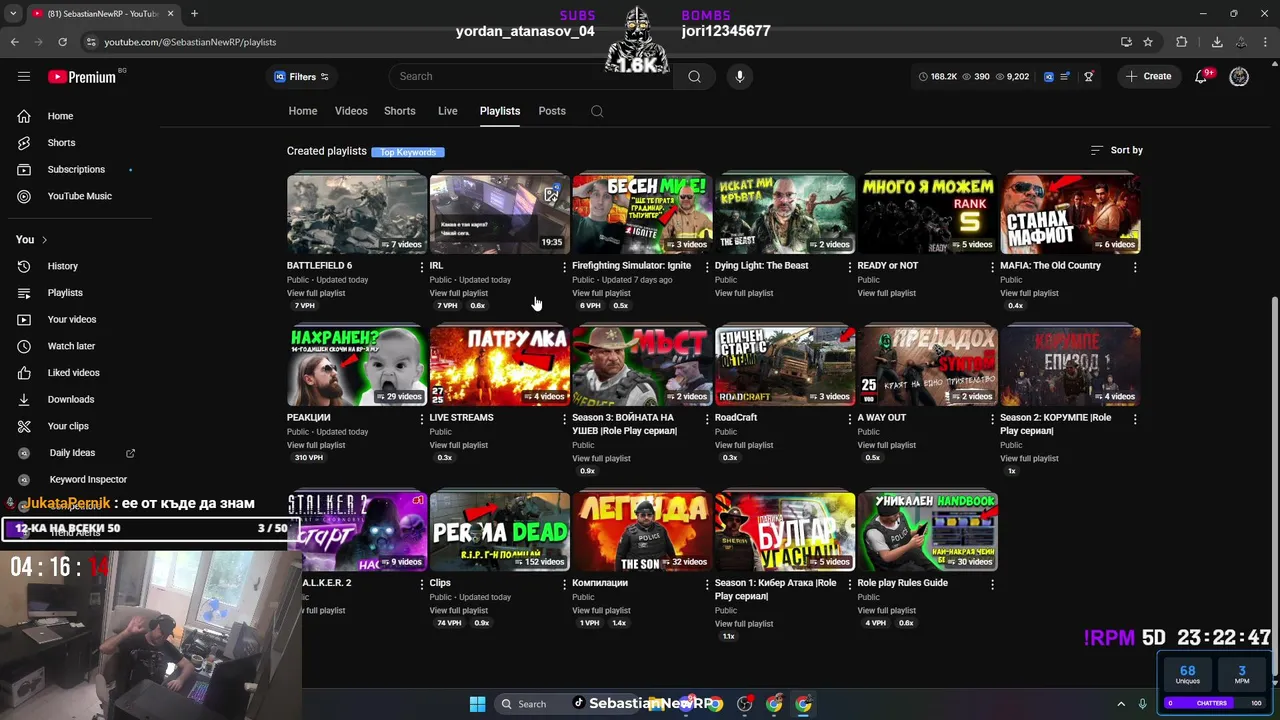Open the vidIQ blue extension icon
Screen dimensions: 1280x720
click(1048, 77)
